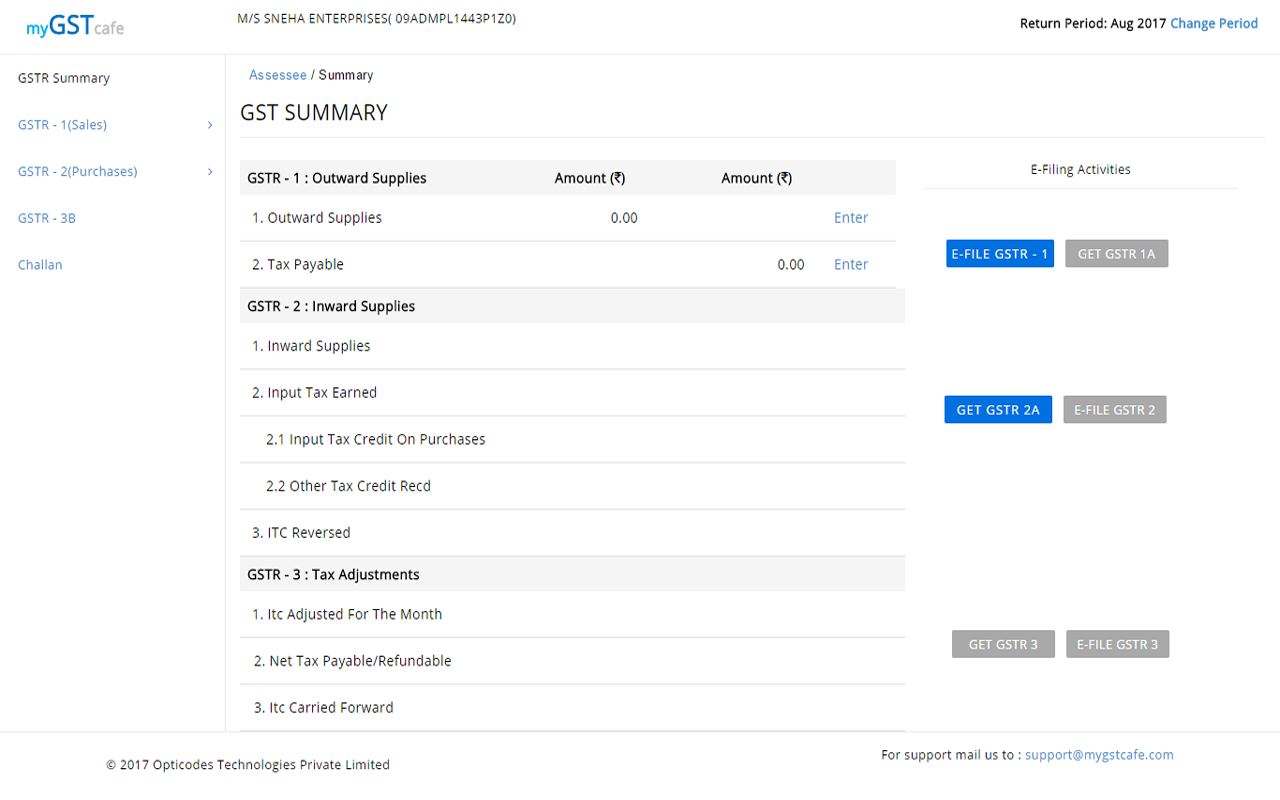
Task: Open GSTR Summary in the sidebar
Action: click(64, 78)
